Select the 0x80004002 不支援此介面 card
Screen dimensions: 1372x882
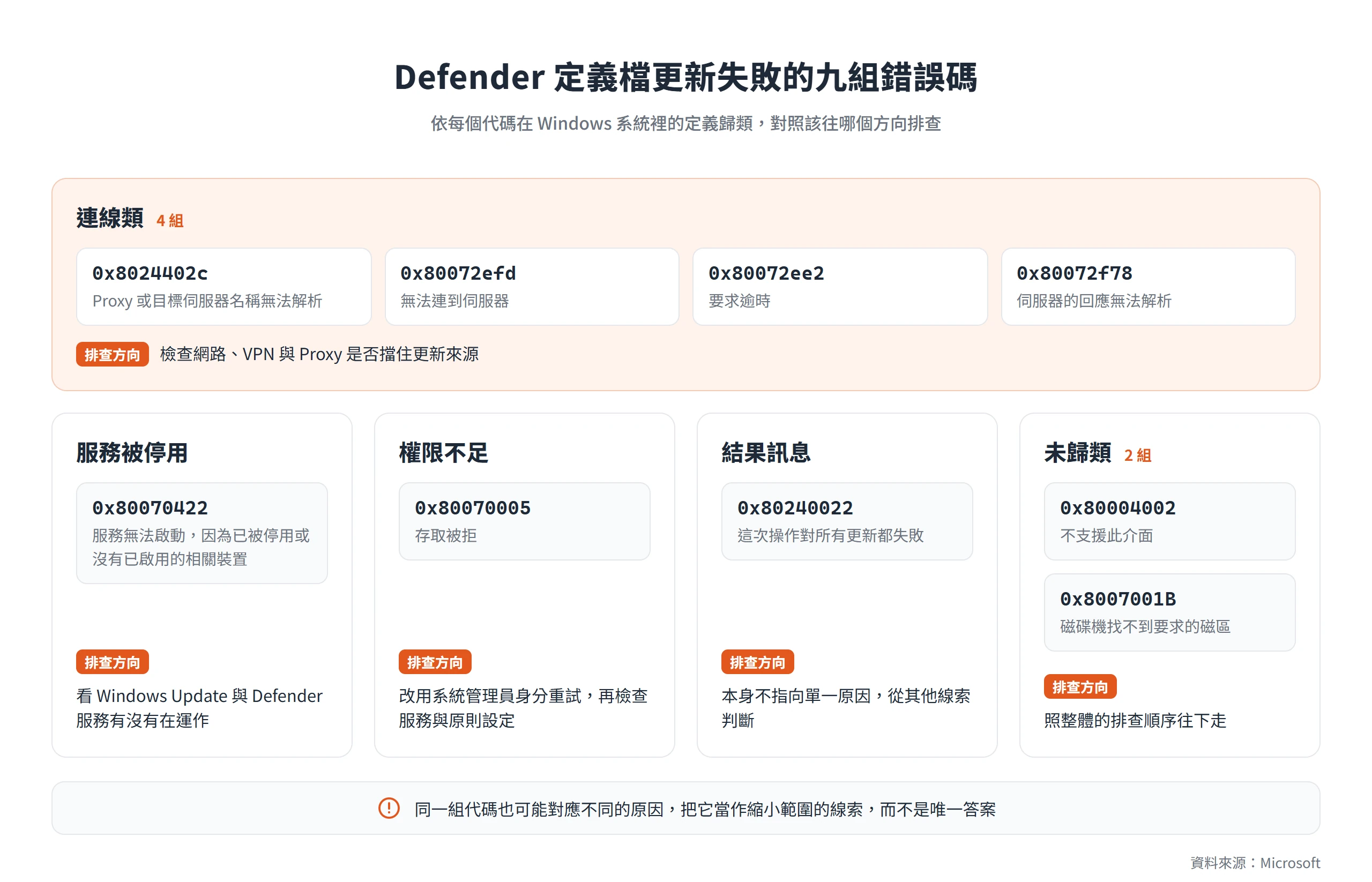coord(1169,521)
